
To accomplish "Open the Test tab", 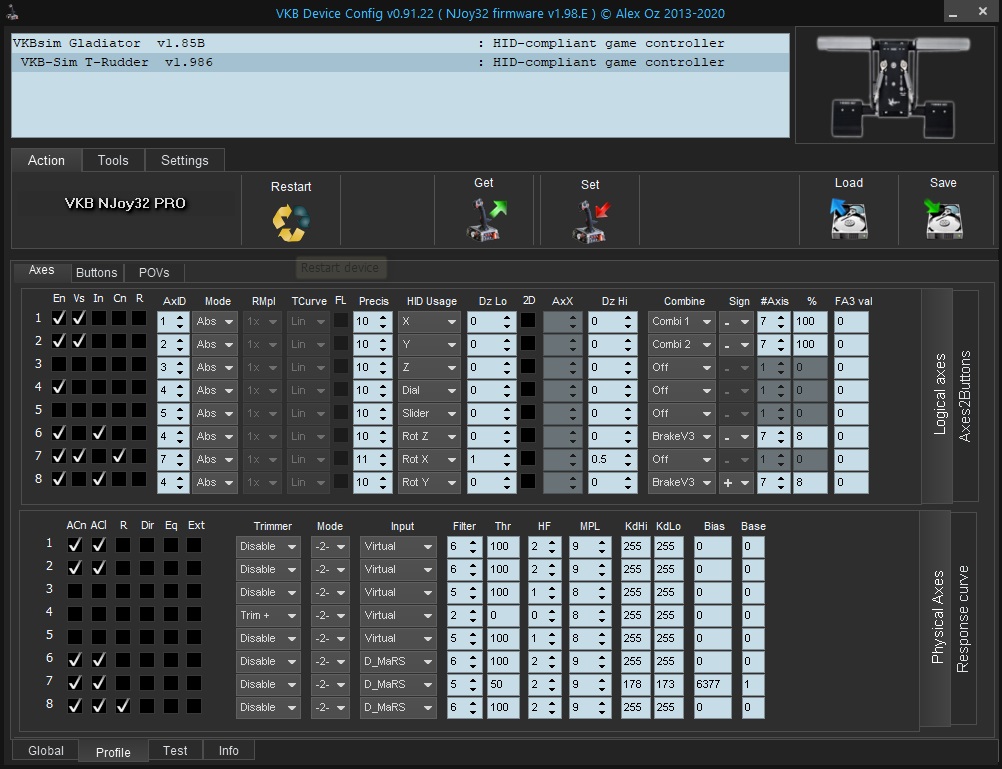I will click(x=175, y=750).
